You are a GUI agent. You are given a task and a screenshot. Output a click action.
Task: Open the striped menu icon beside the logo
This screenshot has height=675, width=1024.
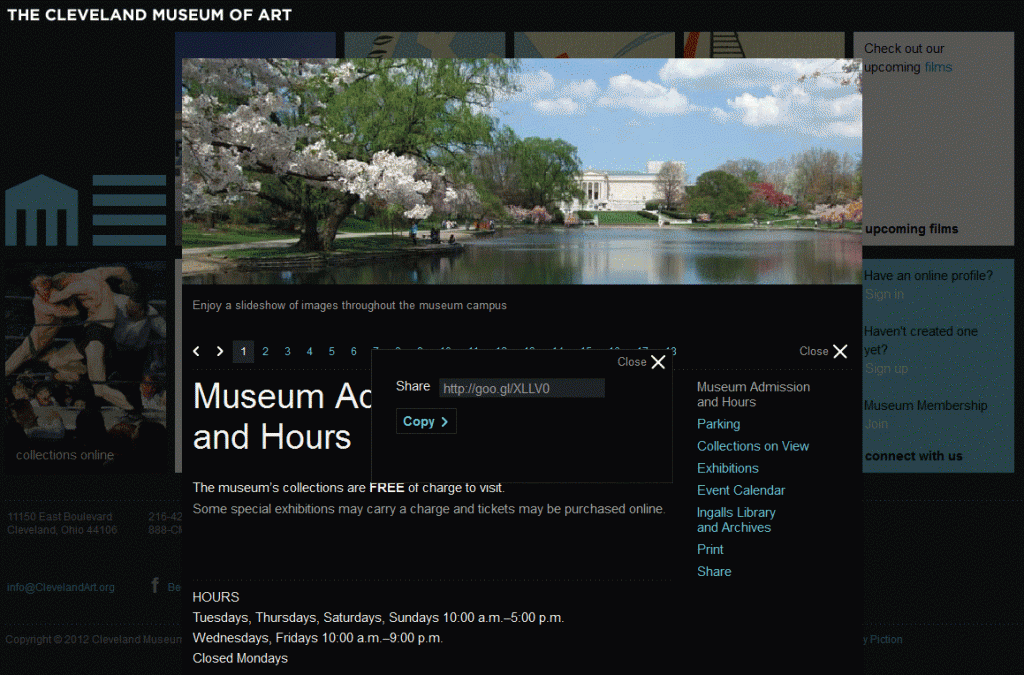click(129, 210)
